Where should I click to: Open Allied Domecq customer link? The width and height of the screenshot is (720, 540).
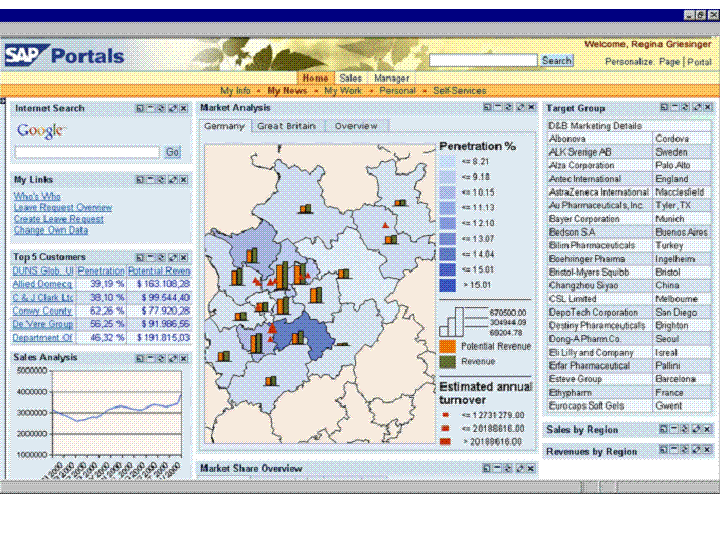pos(42,284)
